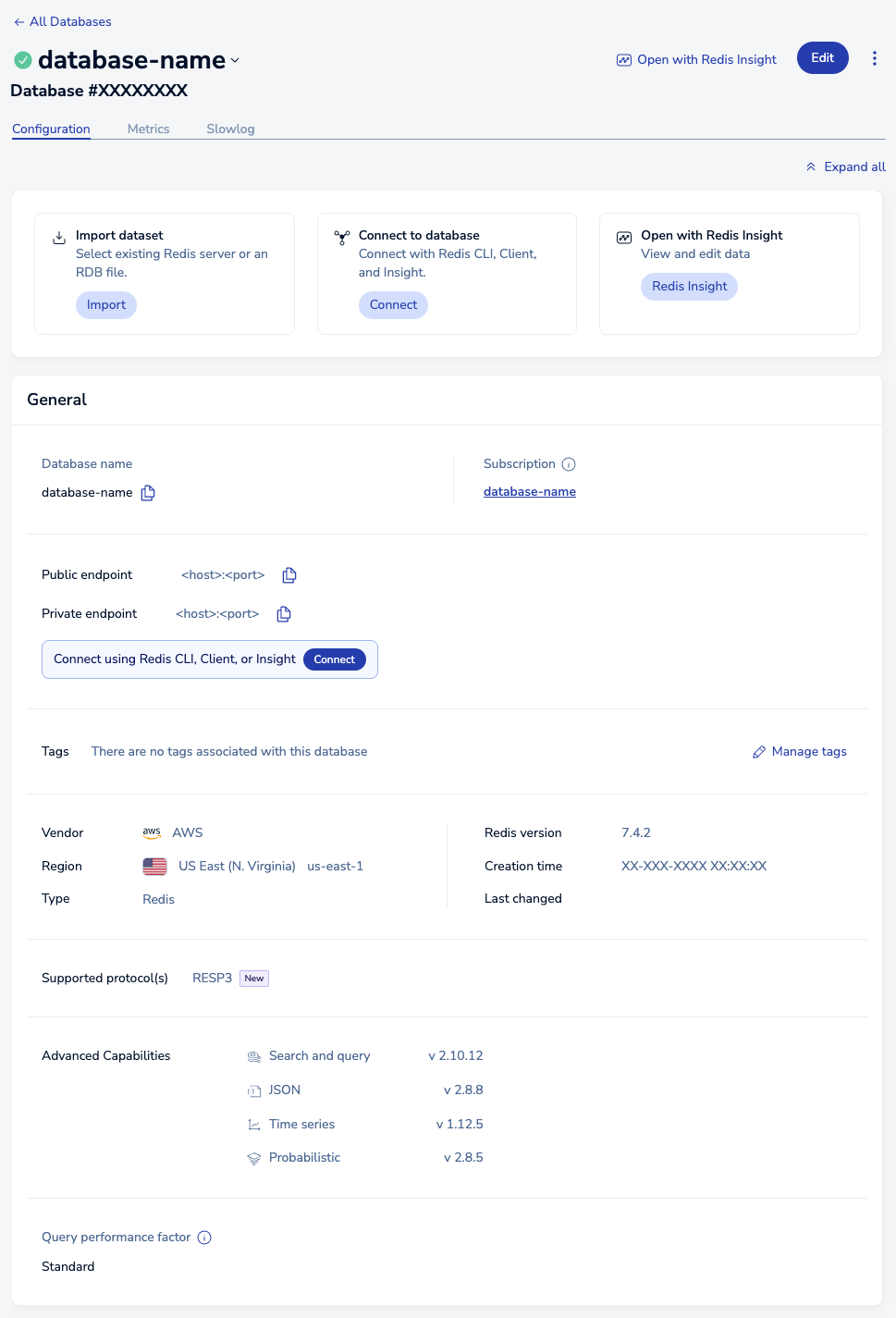Click the Expand all double-chevron icon
896x1318 pixels.
click(x=811, y=167)
